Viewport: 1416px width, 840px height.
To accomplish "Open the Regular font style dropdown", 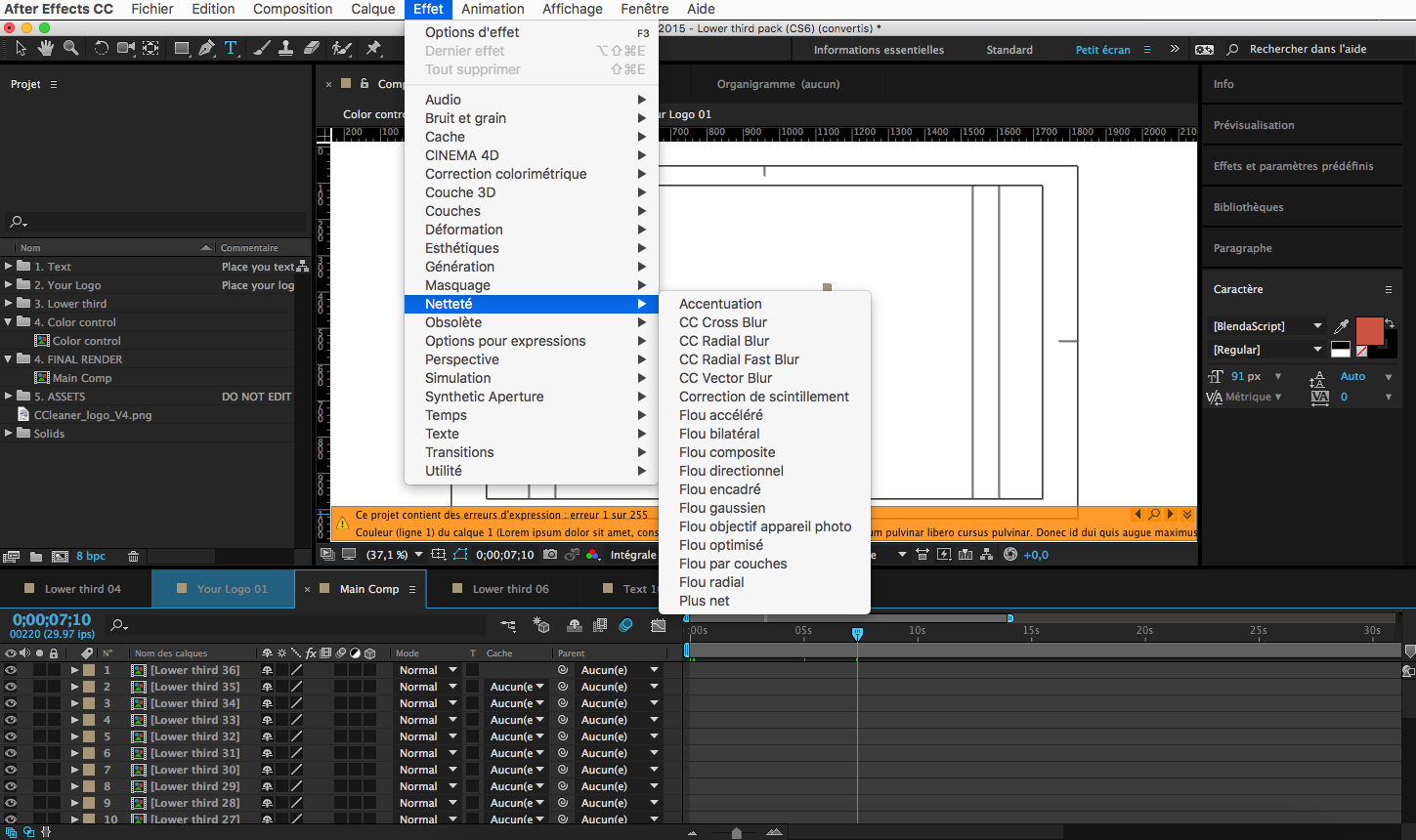I will (x=1267, y=350).
